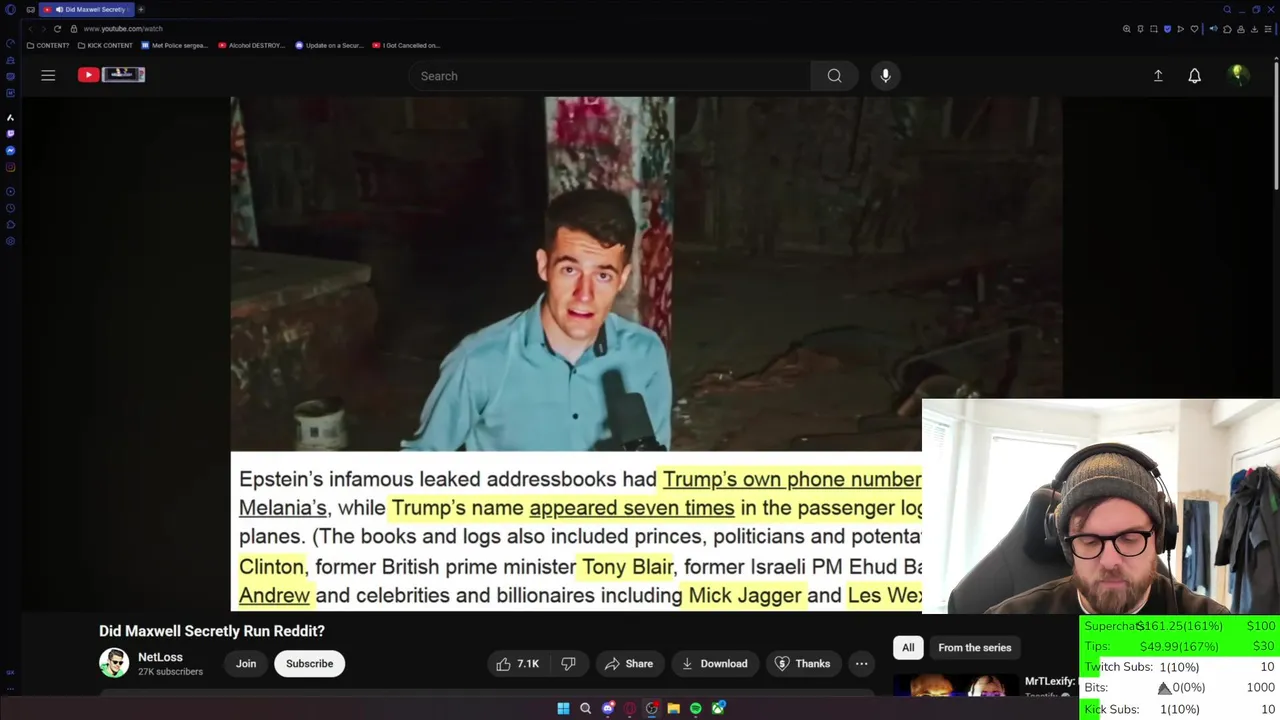Open more actions three-dot menu
The image size is (1280, 720).
861,664
